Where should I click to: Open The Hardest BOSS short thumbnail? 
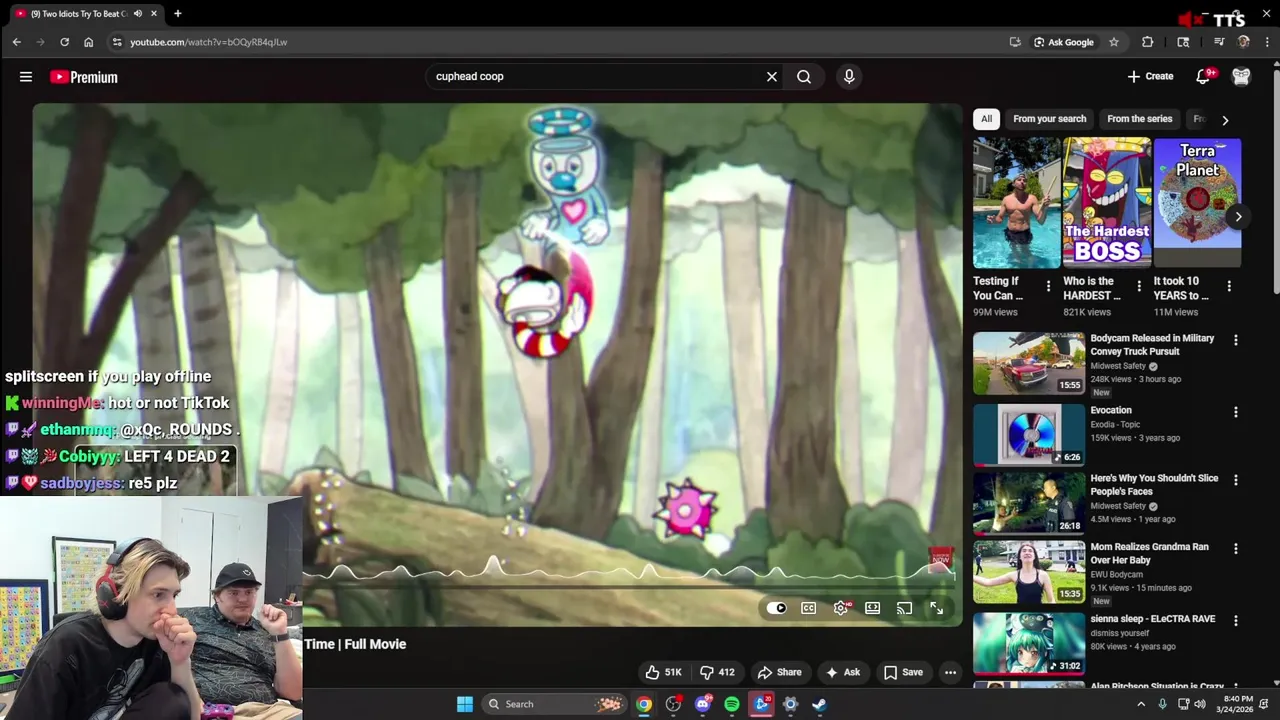(x=1107, y=203)
